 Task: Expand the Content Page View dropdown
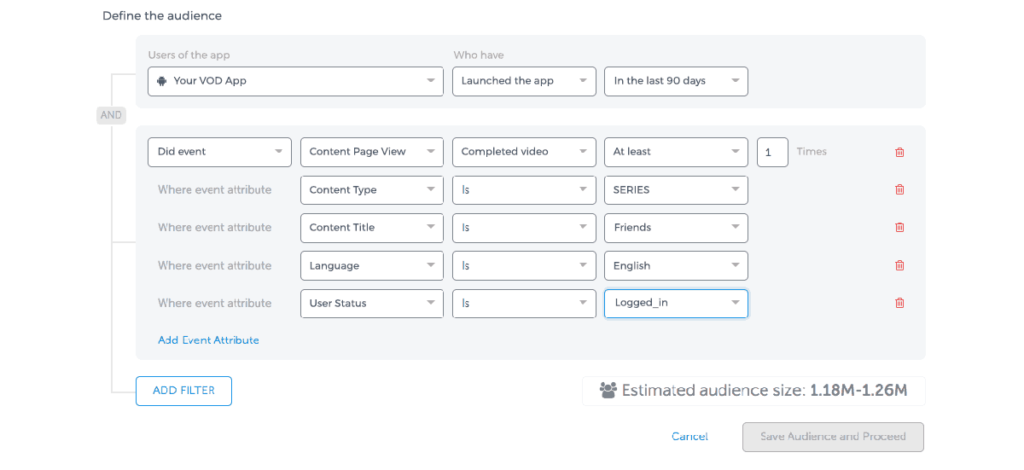coord(371,152)
